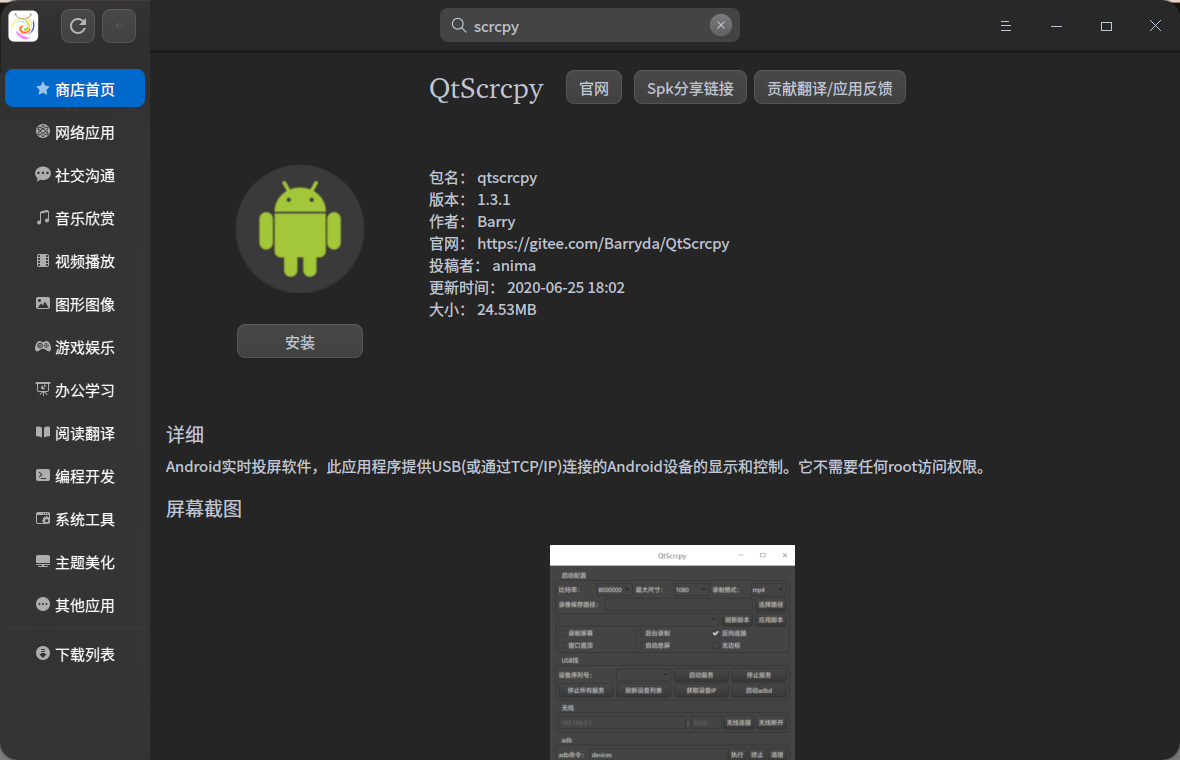
Task: Click the size value 24.53MB
Action: (x=506, y=309)
